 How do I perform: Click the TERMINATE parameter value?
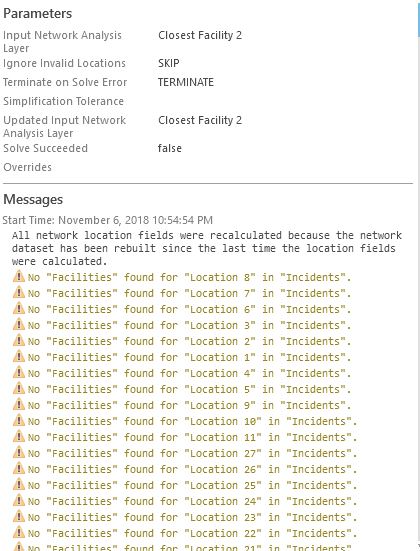[x=186, y=82]
